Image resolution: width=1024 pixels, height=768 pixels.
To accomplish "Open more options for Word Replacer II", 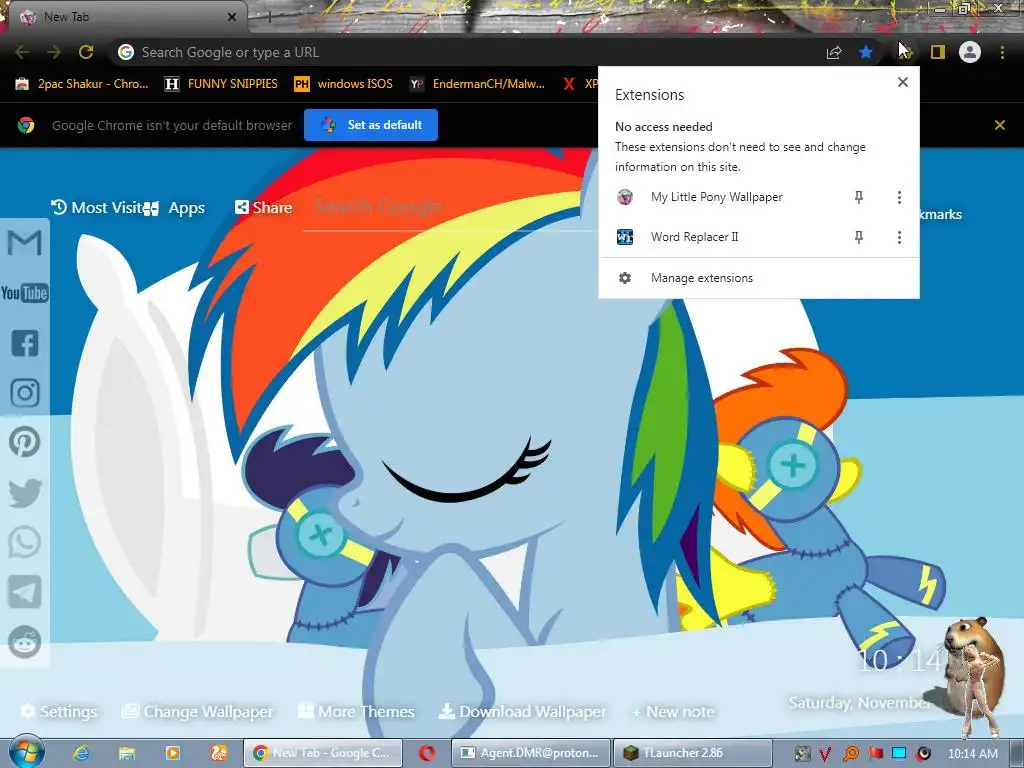I will click(x=899, y=237).
